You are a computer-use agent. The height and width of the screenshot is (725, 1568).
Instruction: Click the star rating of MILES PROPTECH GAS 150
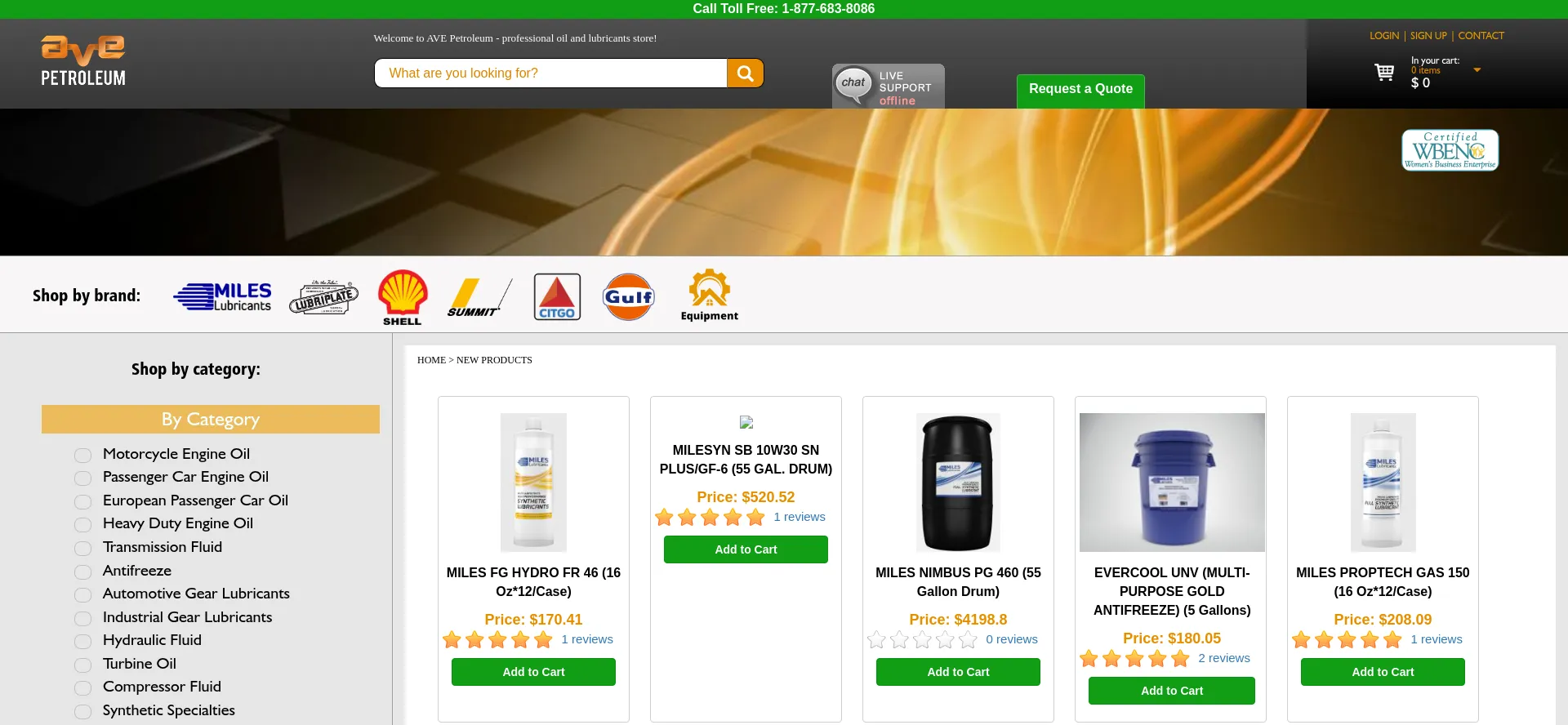point(1347,639)
